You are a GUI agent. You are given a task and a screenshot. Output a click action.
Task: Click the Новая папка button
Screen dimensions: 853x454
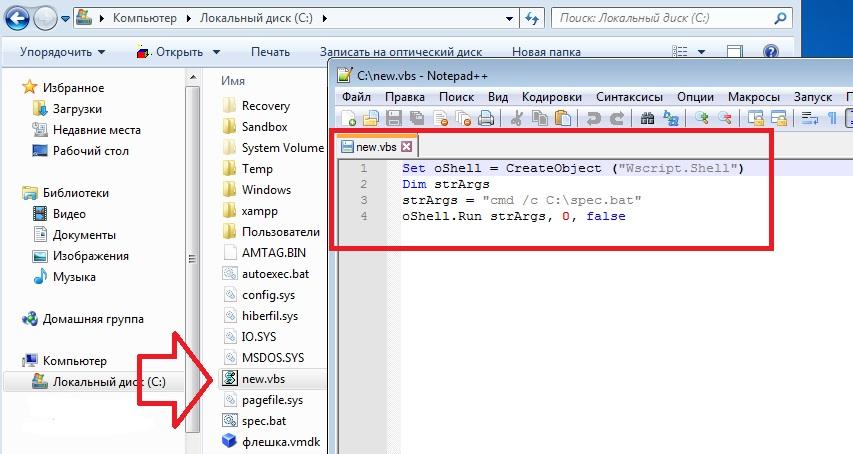pyautogui.click(x=545, y=52)
